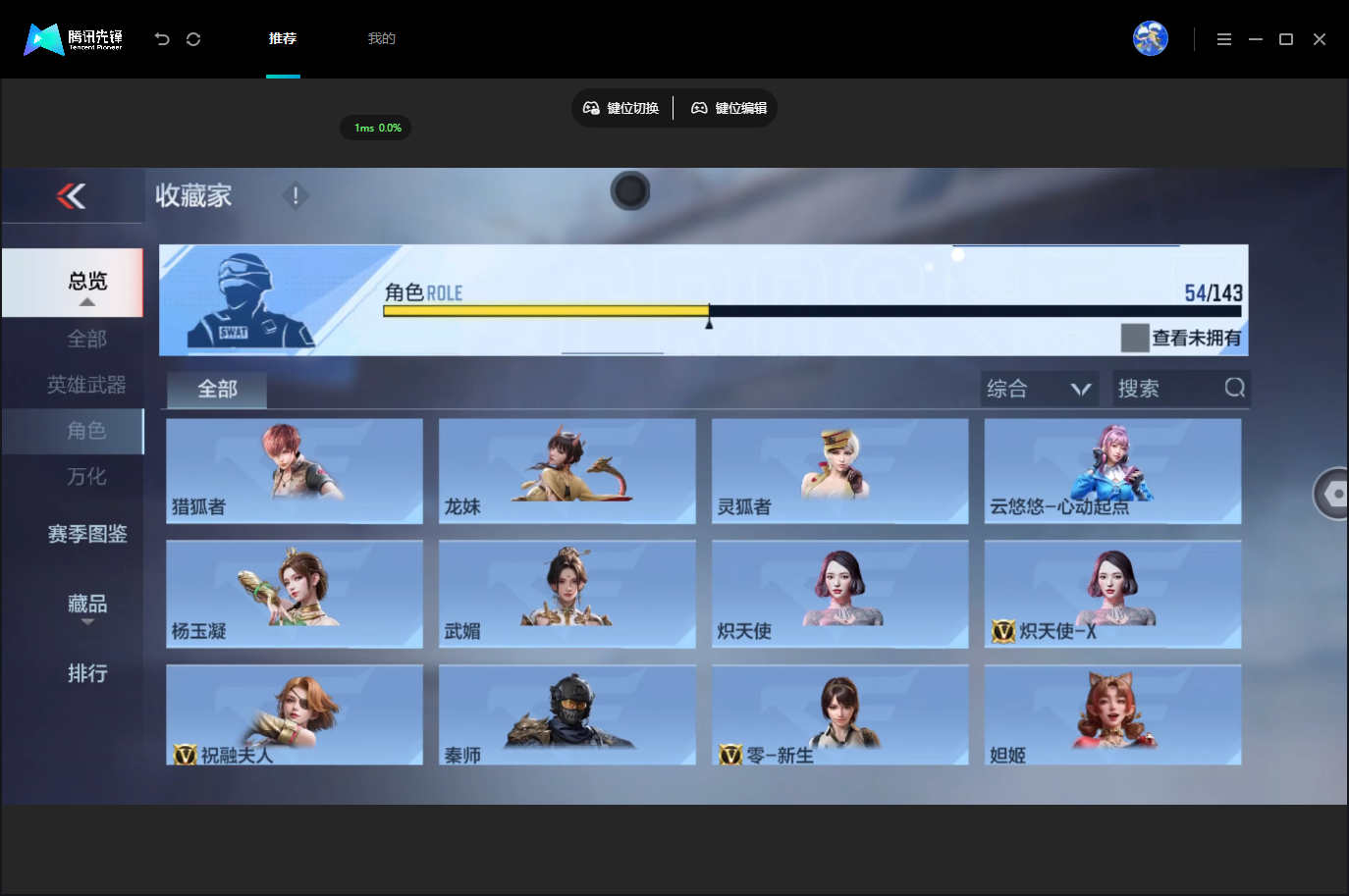Screen dimensions: 1349x896
Task: Select 万化 in the sidebar
Action: point(87,477)
